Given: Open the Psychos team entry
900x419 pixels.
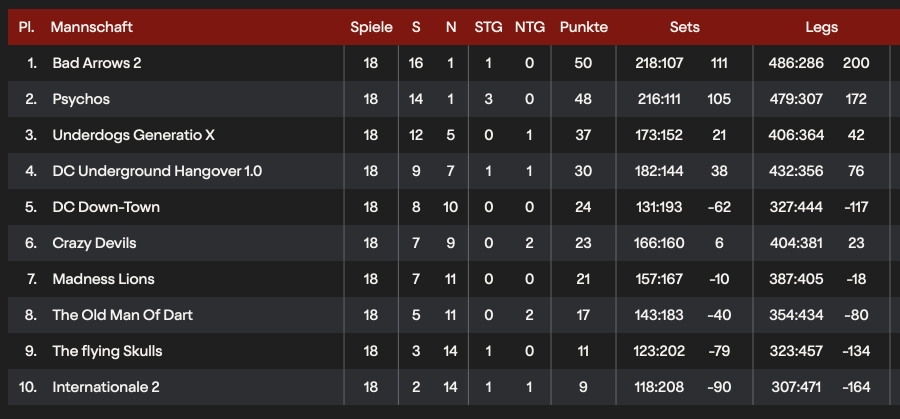Looking at the screenshot, I should [x=81, y=99].
